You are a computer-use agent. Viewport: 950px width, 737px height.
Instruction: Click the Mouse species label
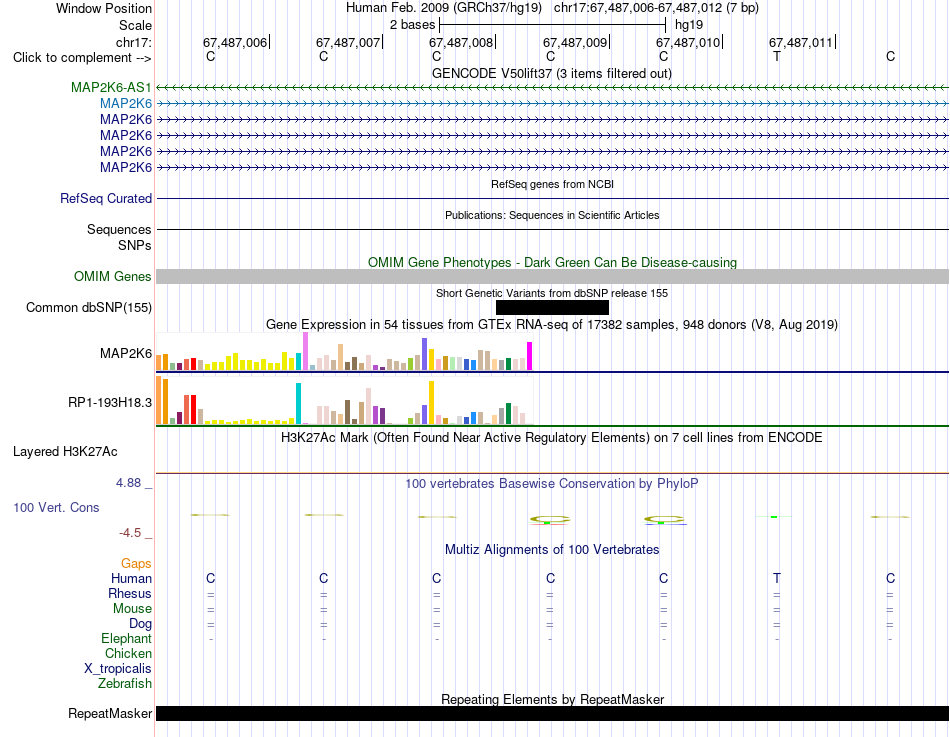[132, 609]
